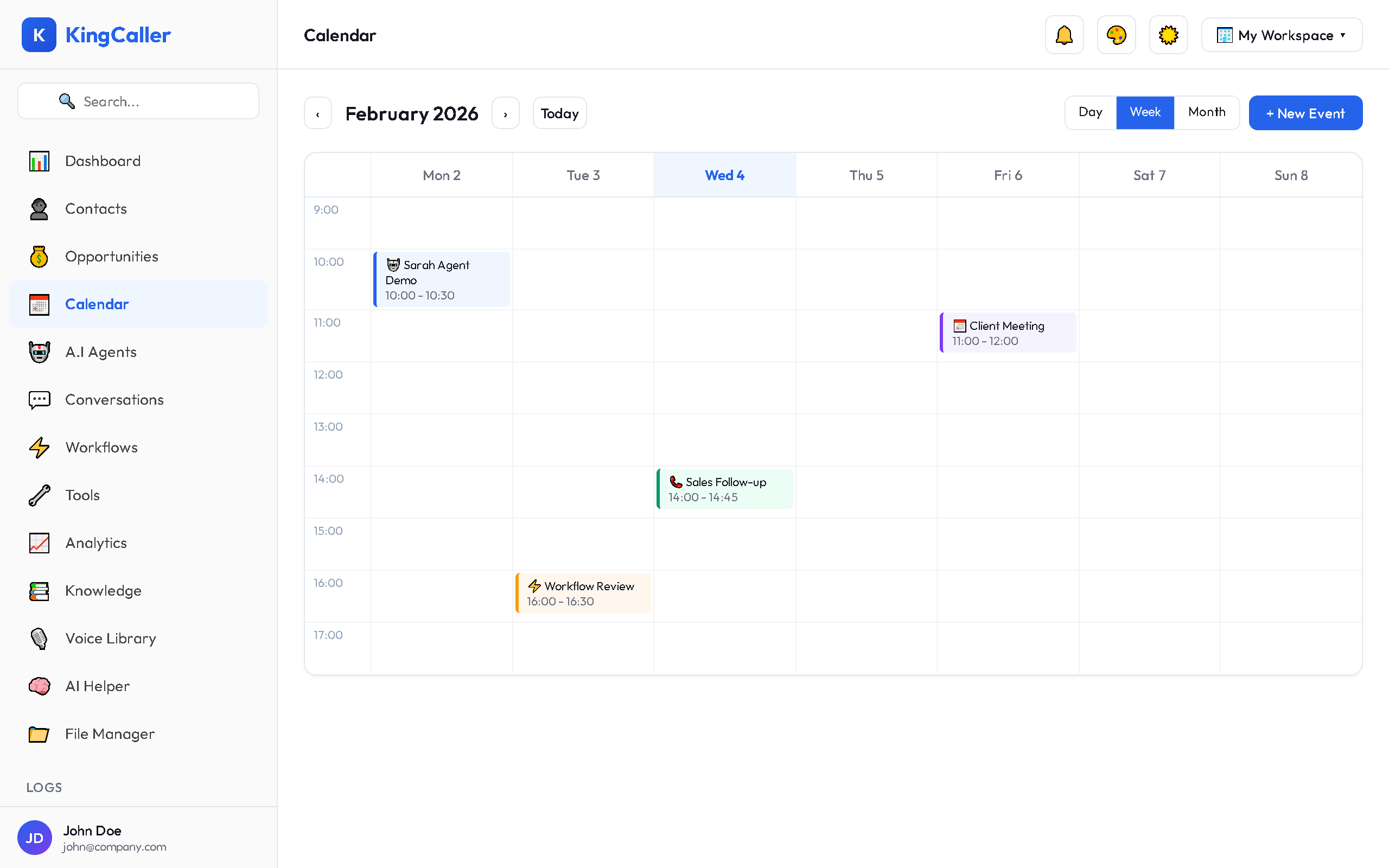Click the + New Event button

[x=1305, y=112]
